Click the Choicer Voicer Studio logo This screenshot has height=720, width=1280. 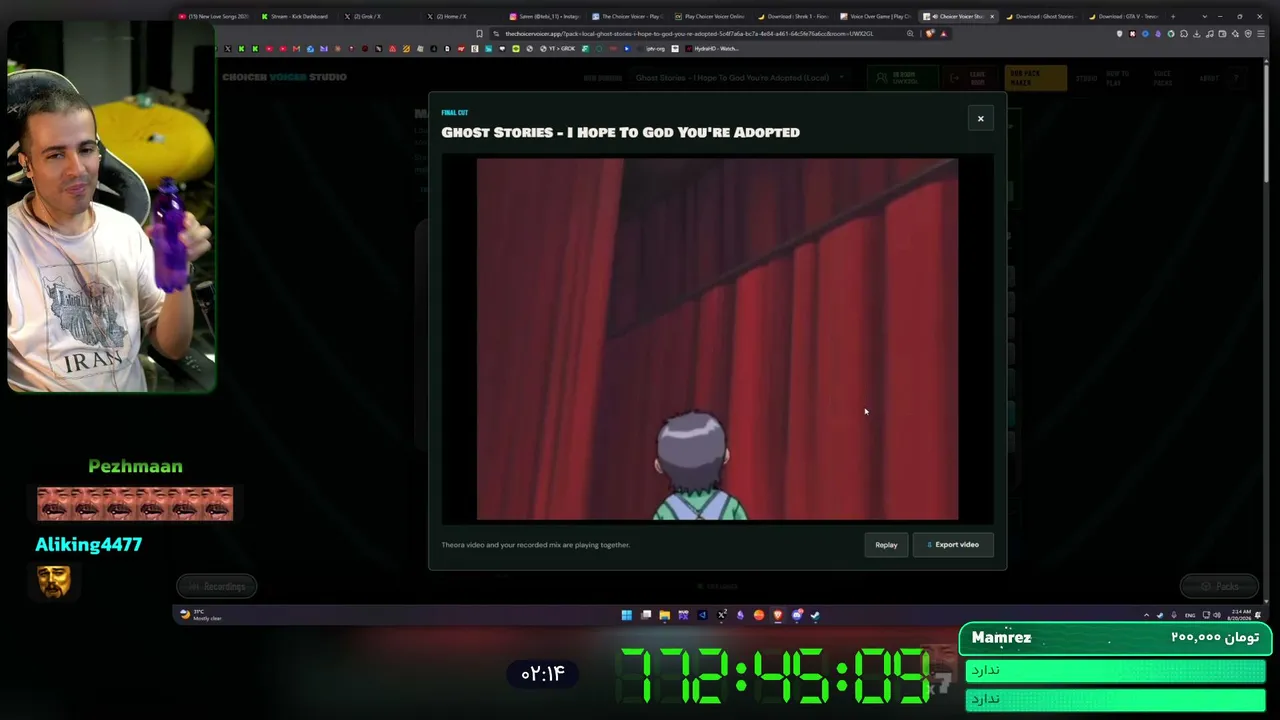tap(284, 77)
